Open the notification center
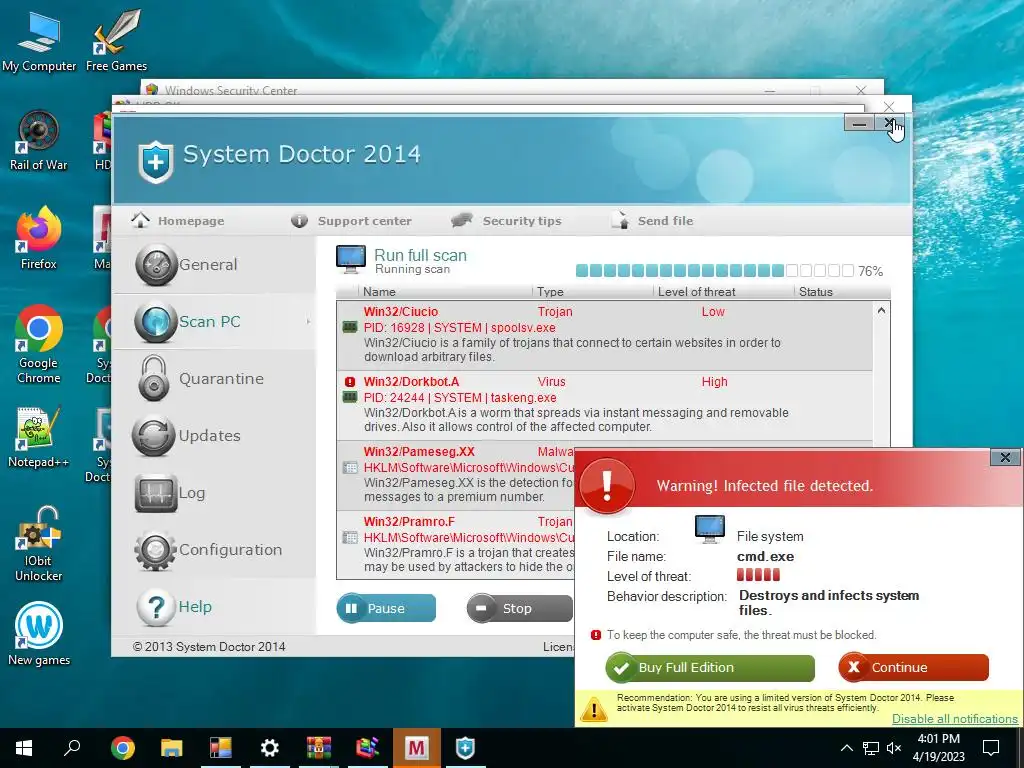The image size is (1024, 768). (991, 748)
